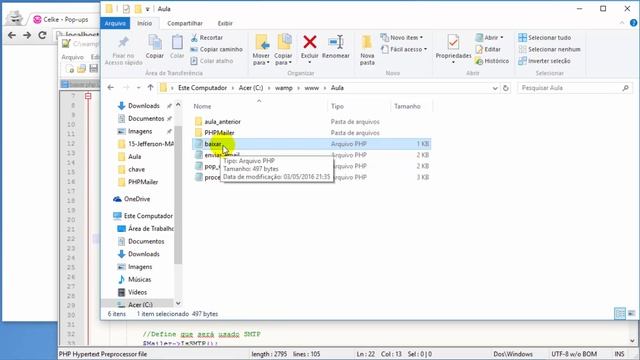The image size is (640, 360).
Task: Click the Pesquisar Aula search field
Action: 575,88
